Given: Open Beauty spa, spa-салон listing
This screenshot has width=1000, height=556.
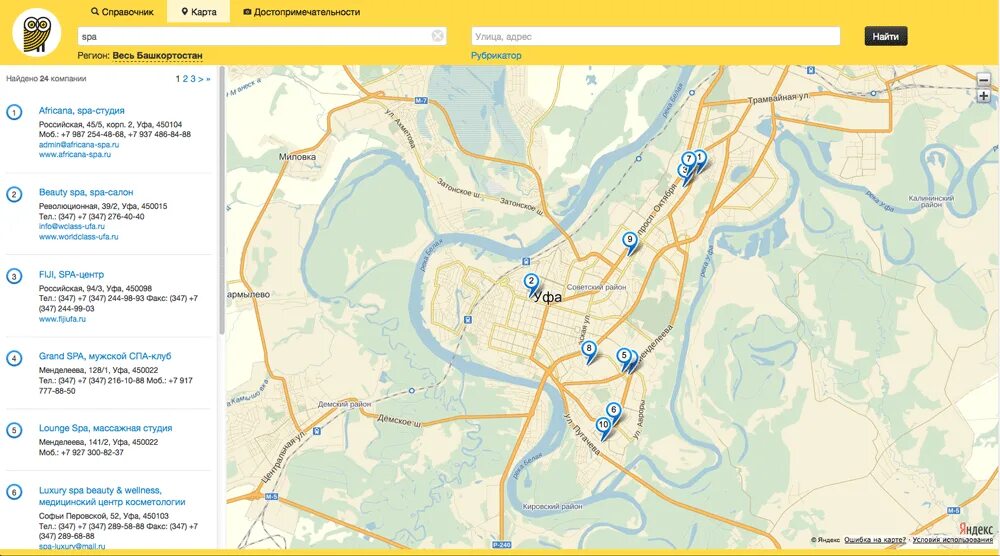Looking at the screenshot, I should (86, 192).
